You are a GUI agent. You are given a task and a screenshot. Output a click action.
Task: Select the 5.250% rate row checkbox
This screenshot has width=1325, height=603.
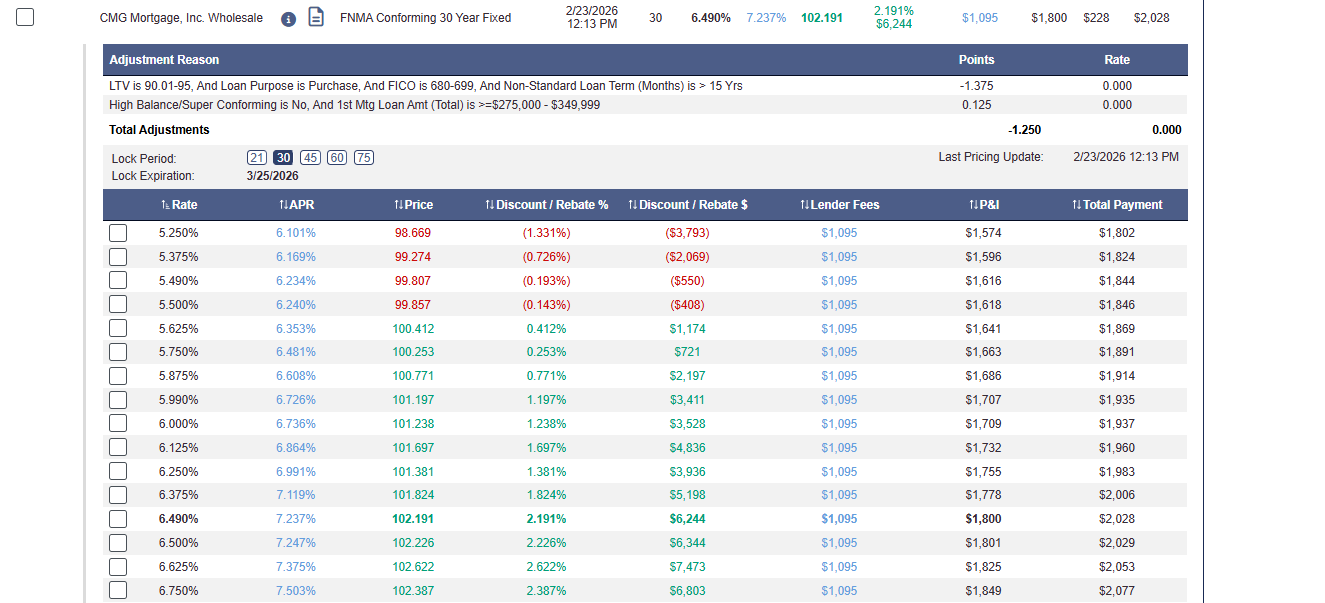[118, 233]
